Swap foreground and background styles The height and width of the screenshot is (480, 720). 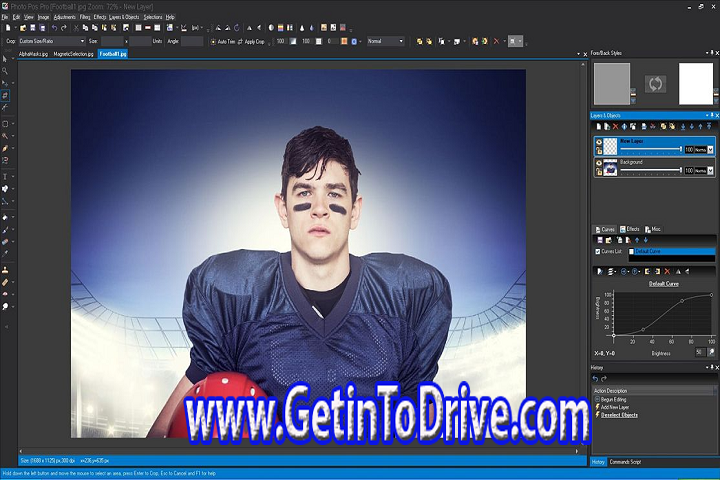coord(655,84)
